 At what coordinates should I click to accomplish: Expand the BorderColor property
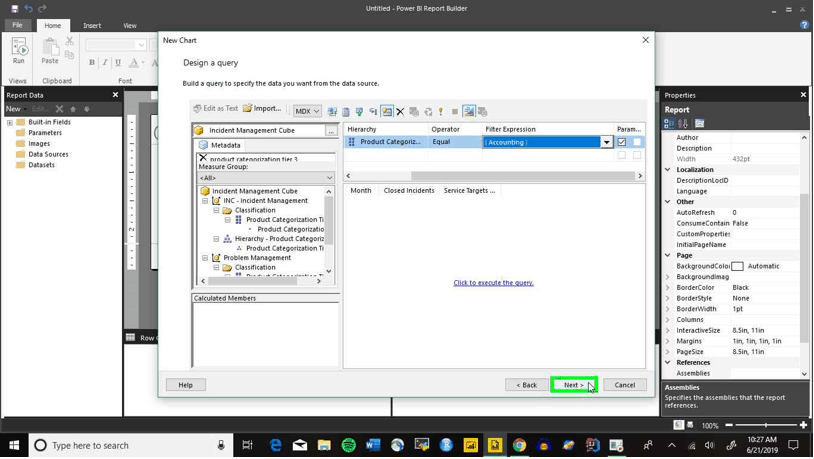tap(668, 287)
